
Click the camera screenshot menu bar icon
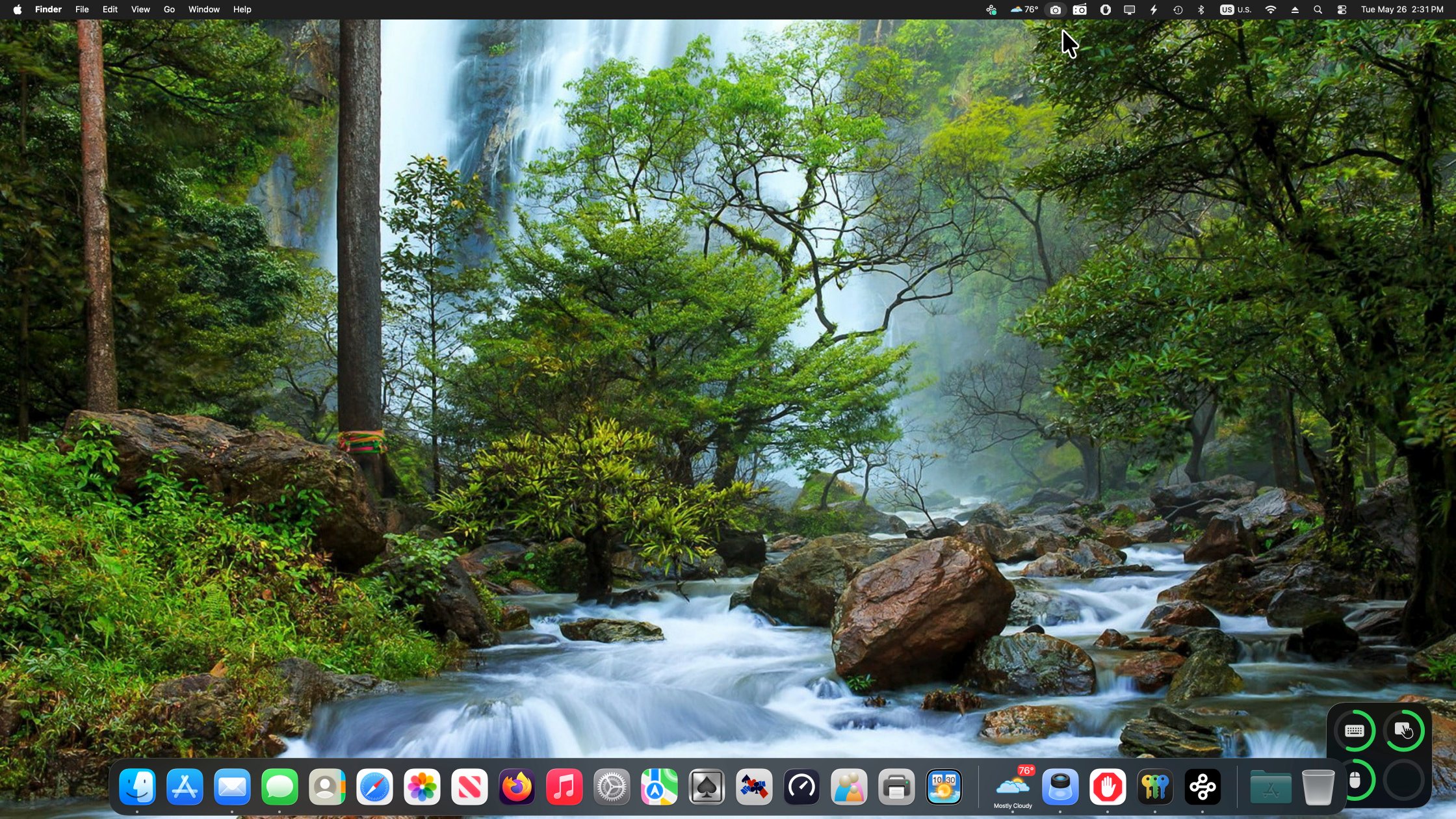1055,10
